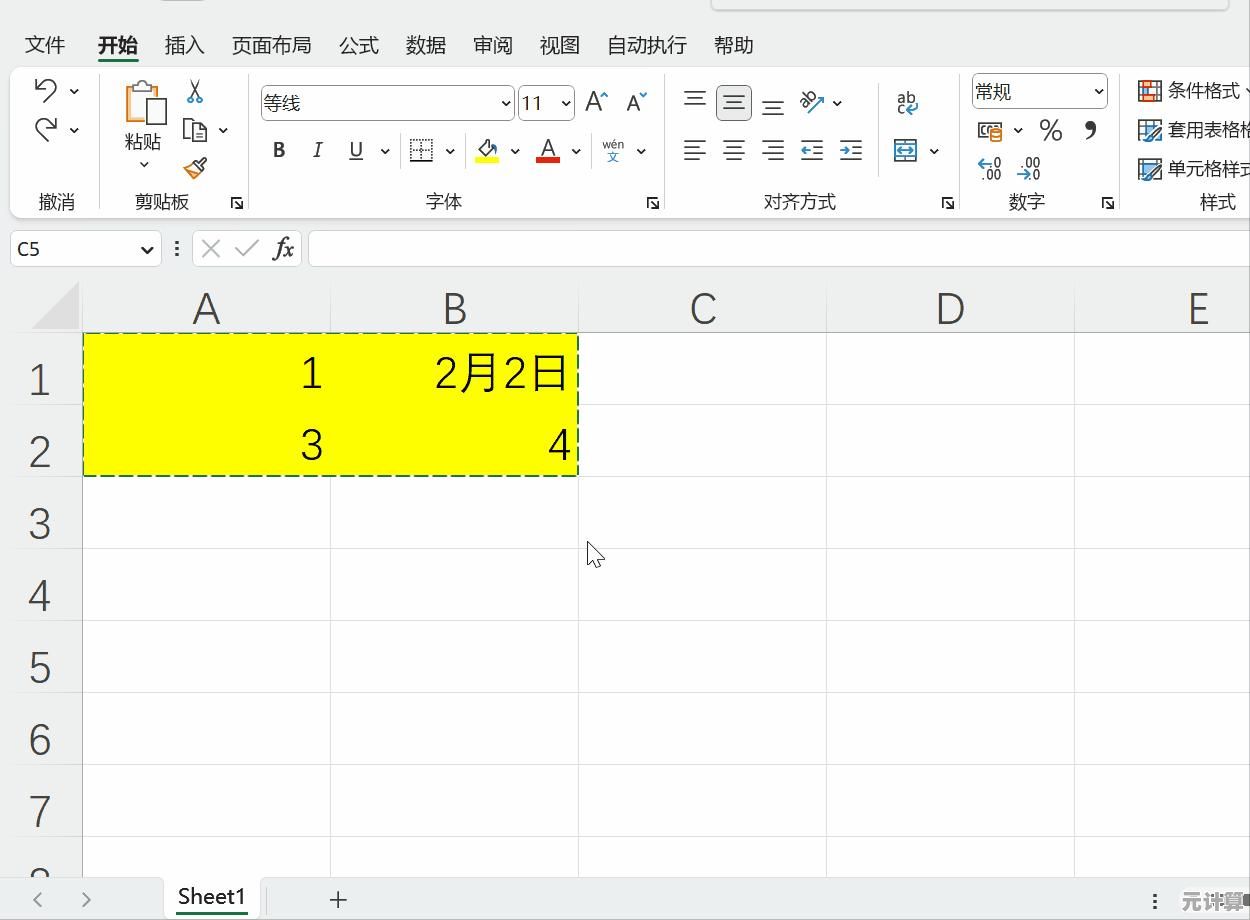This screenshot has width=1250, height=920.
Task: Select the Format Painter brush icon
Action: 195,168
